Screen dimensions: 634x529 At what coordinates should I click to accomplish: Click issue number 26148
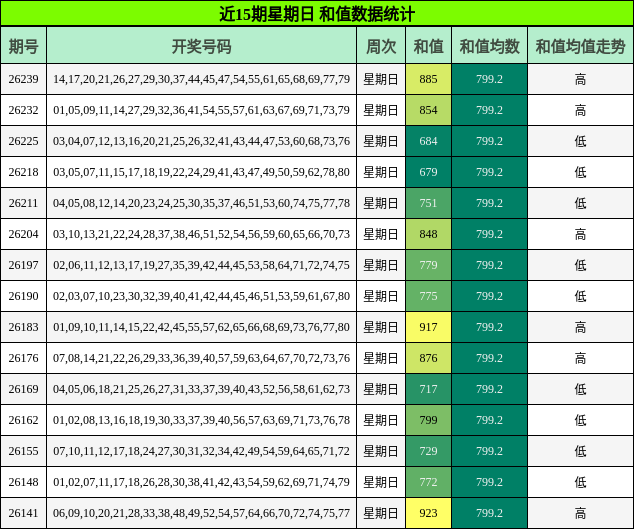[x=23, y=482]
